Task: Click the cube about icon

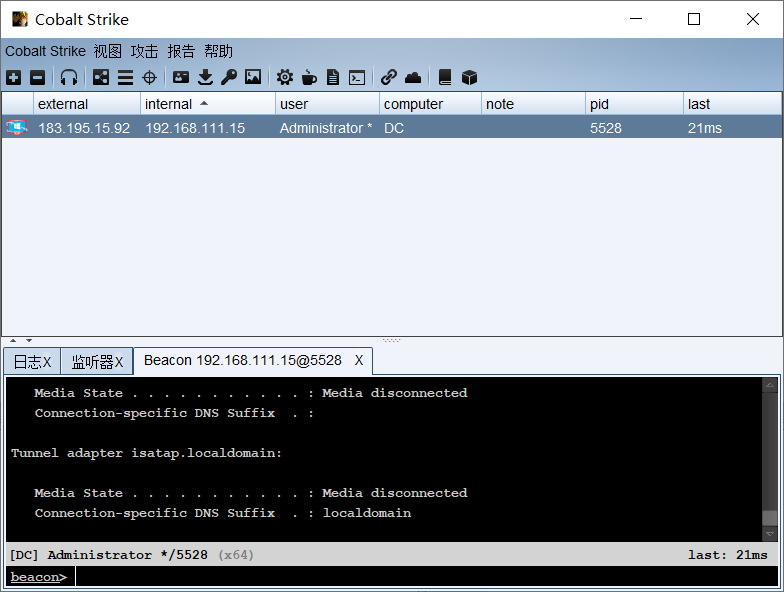Action: [469, 78]
